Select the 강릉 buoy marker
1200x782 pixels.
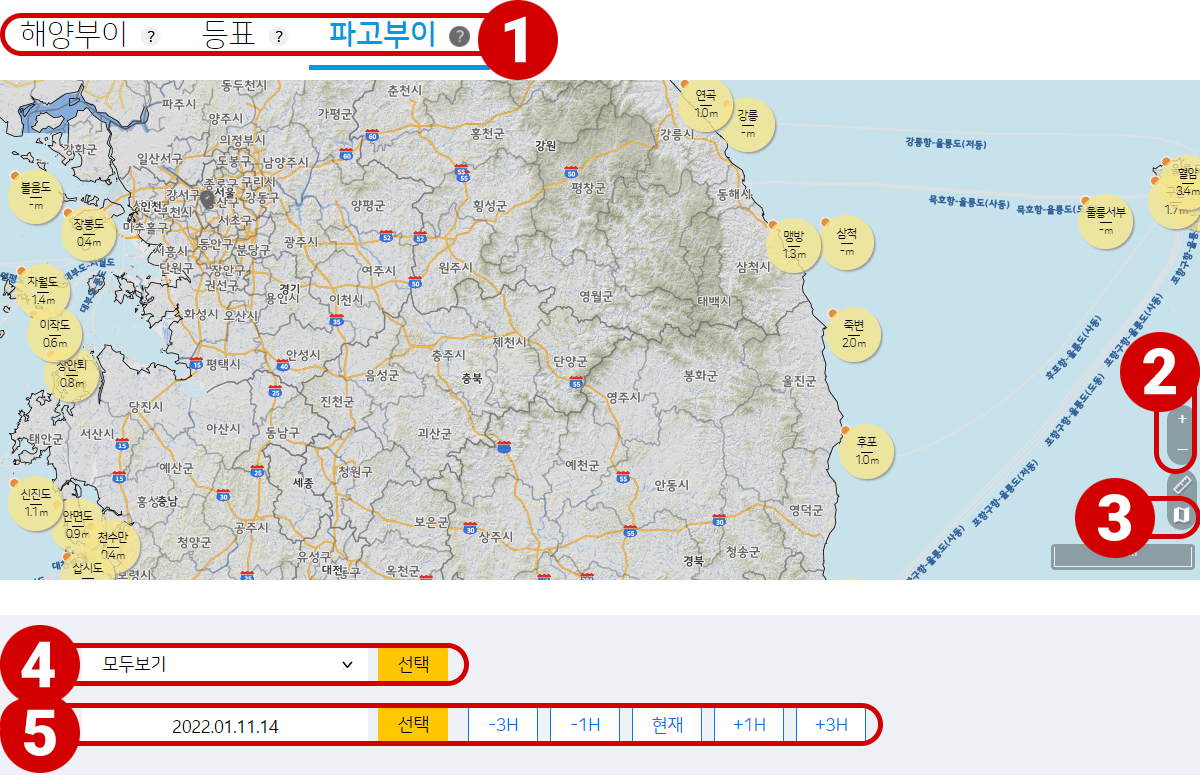point(748,124)
